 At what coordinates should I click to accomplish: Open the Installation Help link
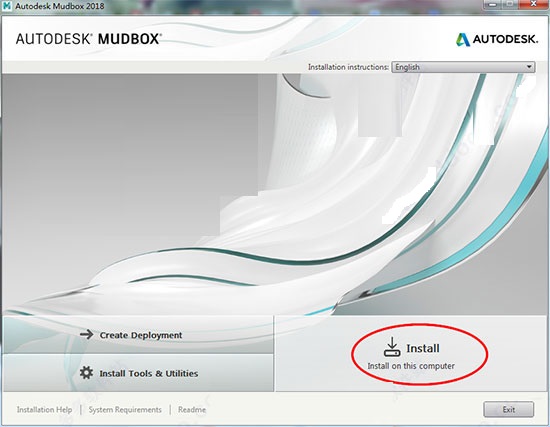[45, 409]
